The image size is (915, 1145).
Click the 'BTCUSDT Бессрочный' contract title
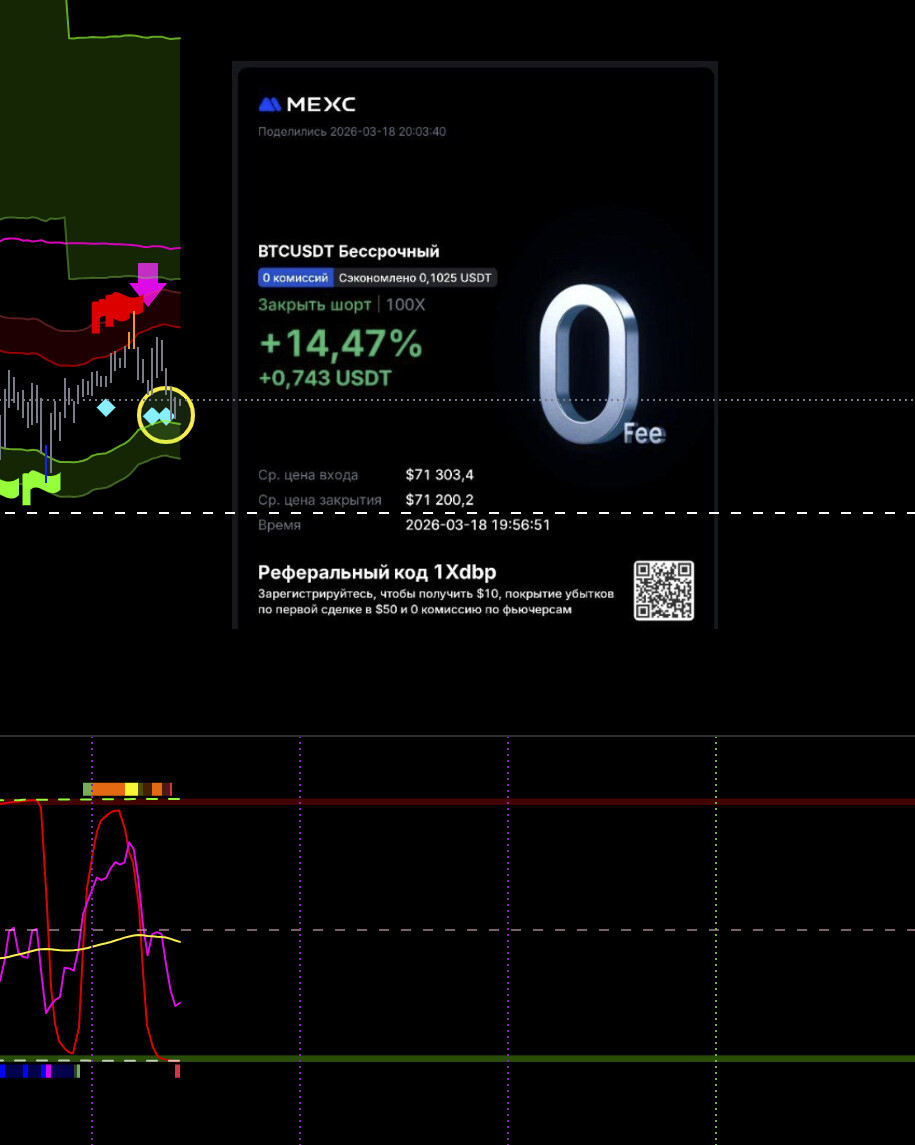point(348,251)
